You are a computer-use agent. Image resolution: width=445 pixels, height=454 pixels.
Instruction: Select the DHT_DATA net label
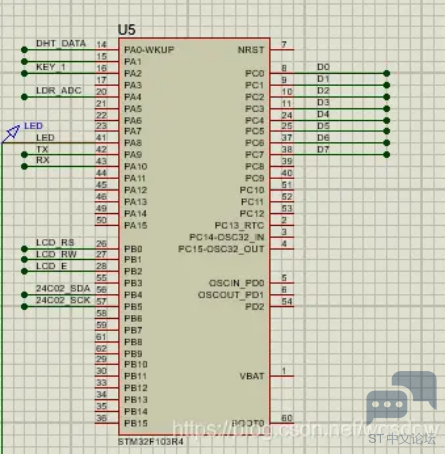(61, 43)
